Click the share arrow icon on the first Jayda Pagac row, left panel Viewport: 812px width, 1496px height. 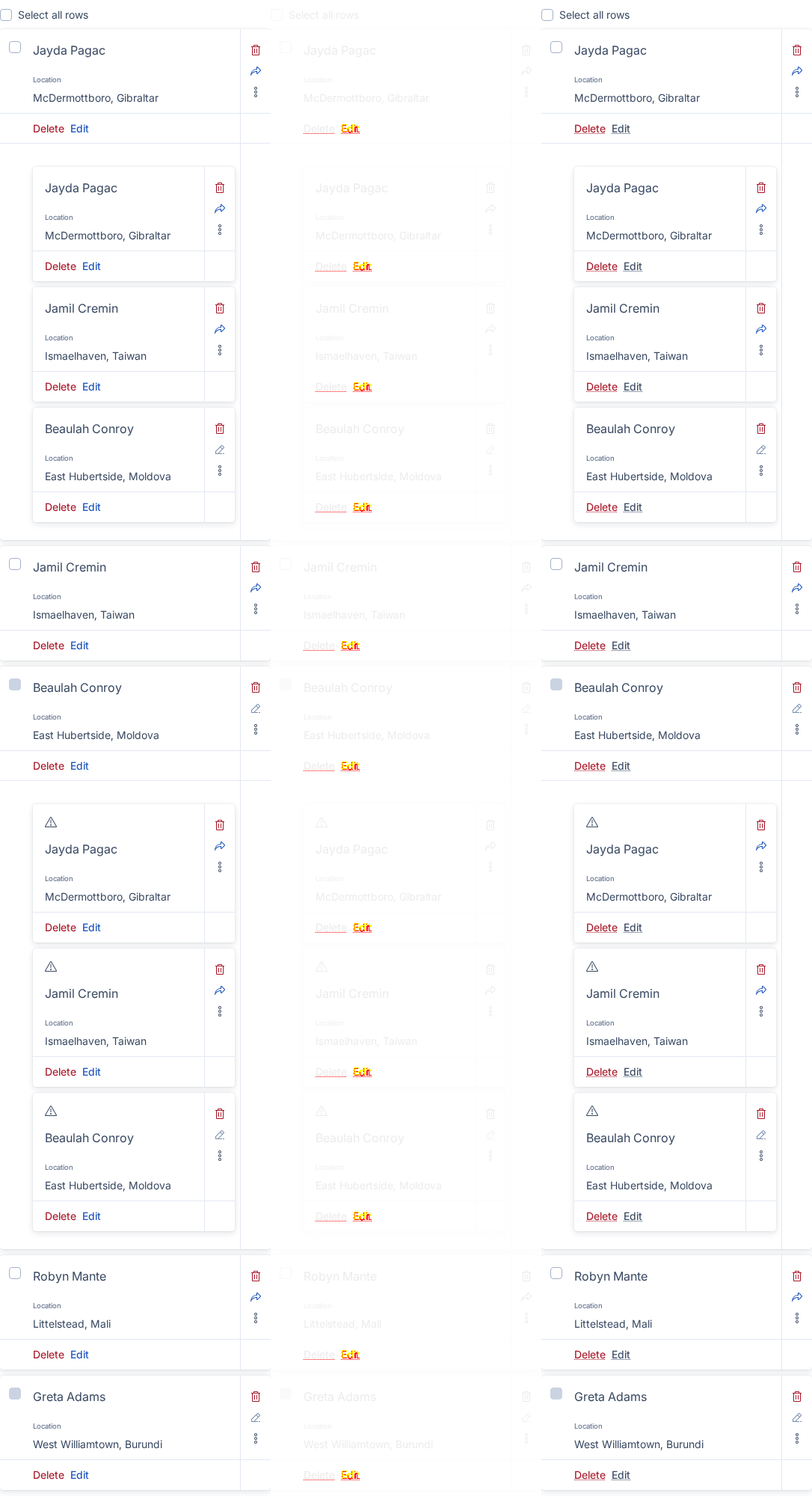coord(256,71)
